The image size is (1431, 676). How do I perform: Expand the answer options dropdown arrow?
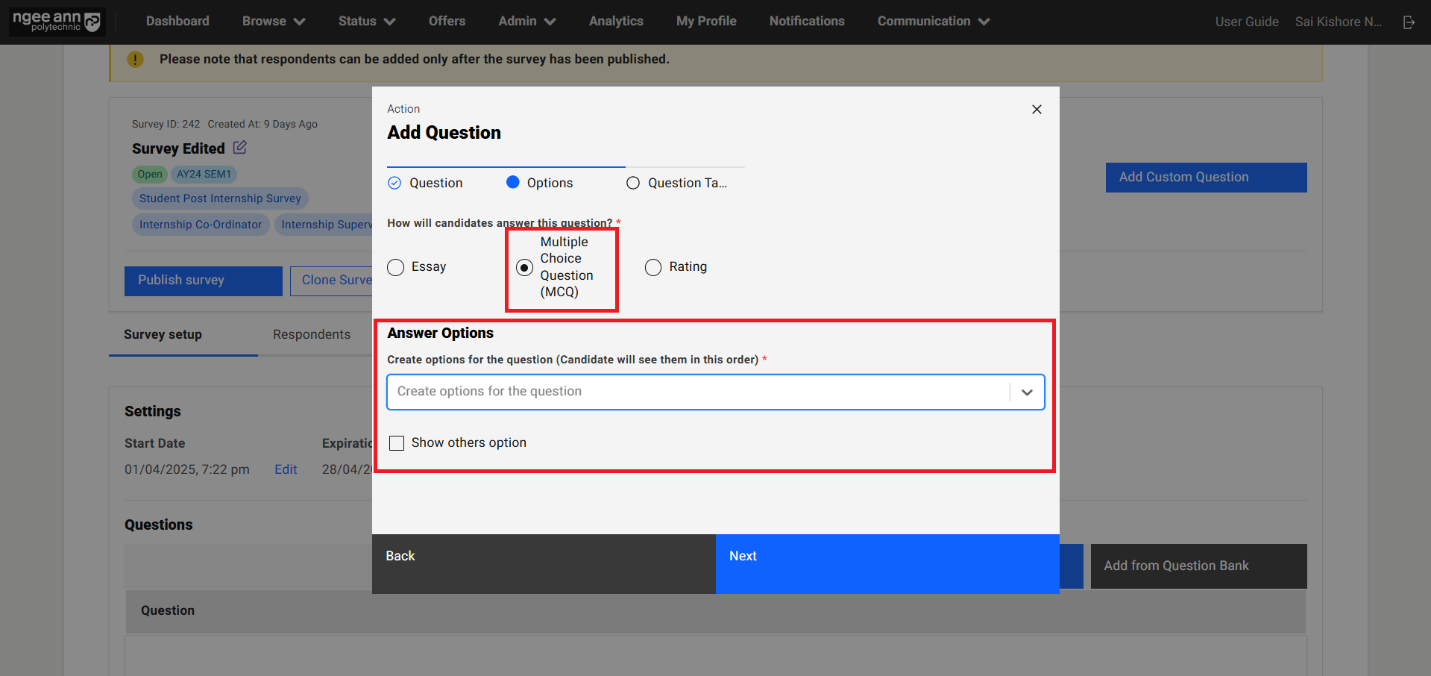(1027, 392)
